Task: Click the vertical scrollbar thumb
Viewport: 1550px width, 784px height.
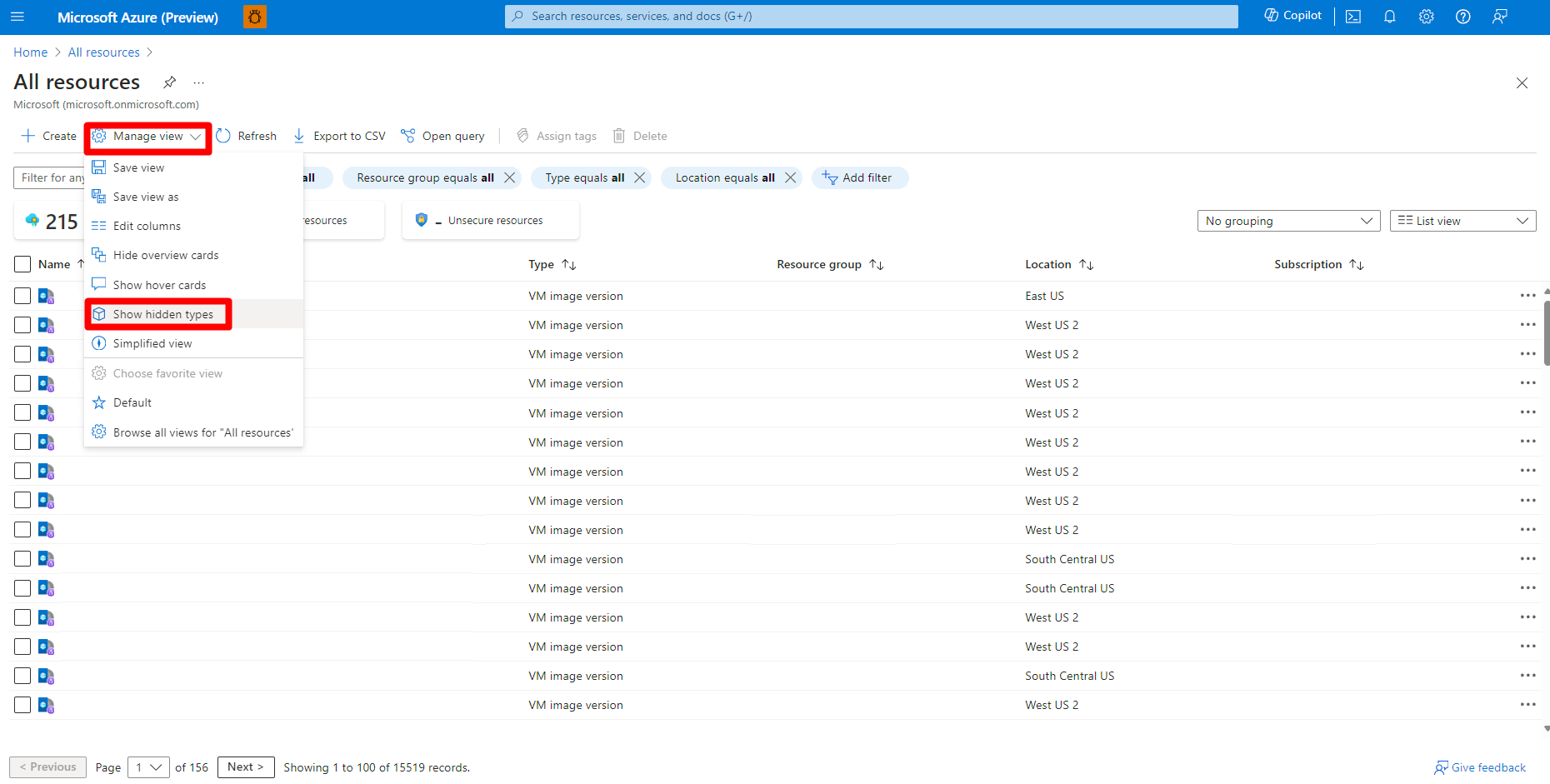Action: (x=1547, y=333)
